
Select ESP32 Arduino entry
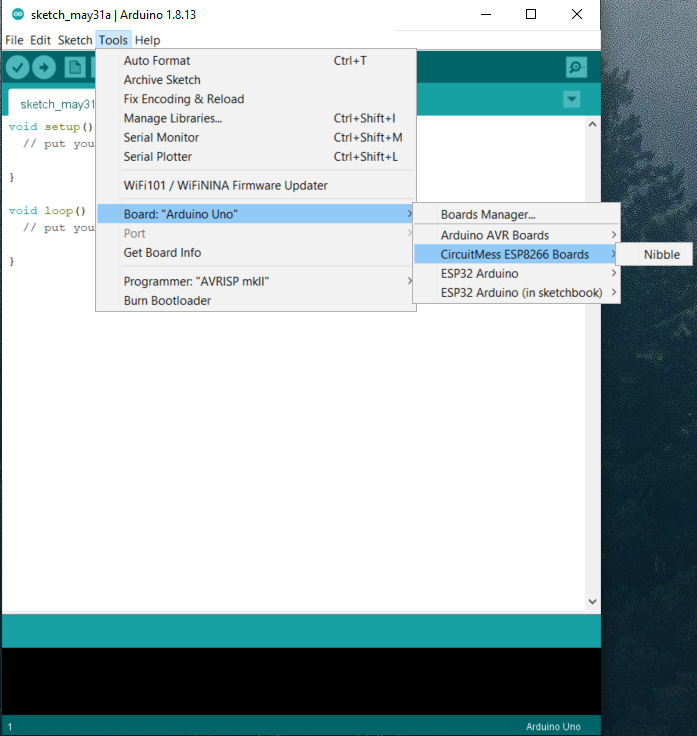(x=516, y=274)
